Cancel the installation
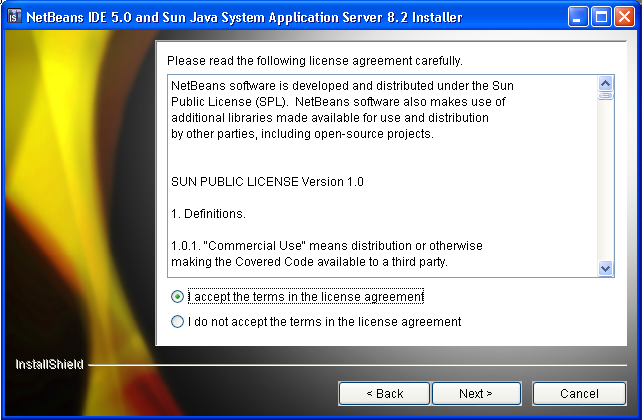The width and height of the screenshot is (642, 420). [x=579, y=394]
